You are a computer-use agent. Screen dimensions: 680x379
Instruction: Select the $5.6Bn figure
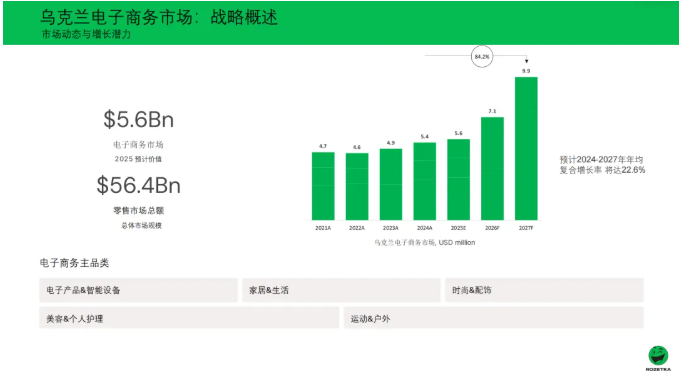tap(138, 119)
